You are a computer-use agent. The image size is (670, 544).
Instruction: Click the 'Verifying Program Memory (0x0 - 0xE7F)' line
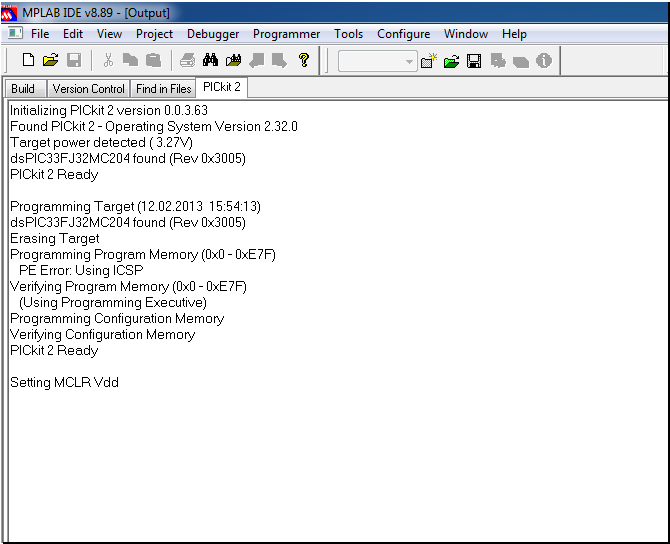pyautogui.click(x=128, y=286)
